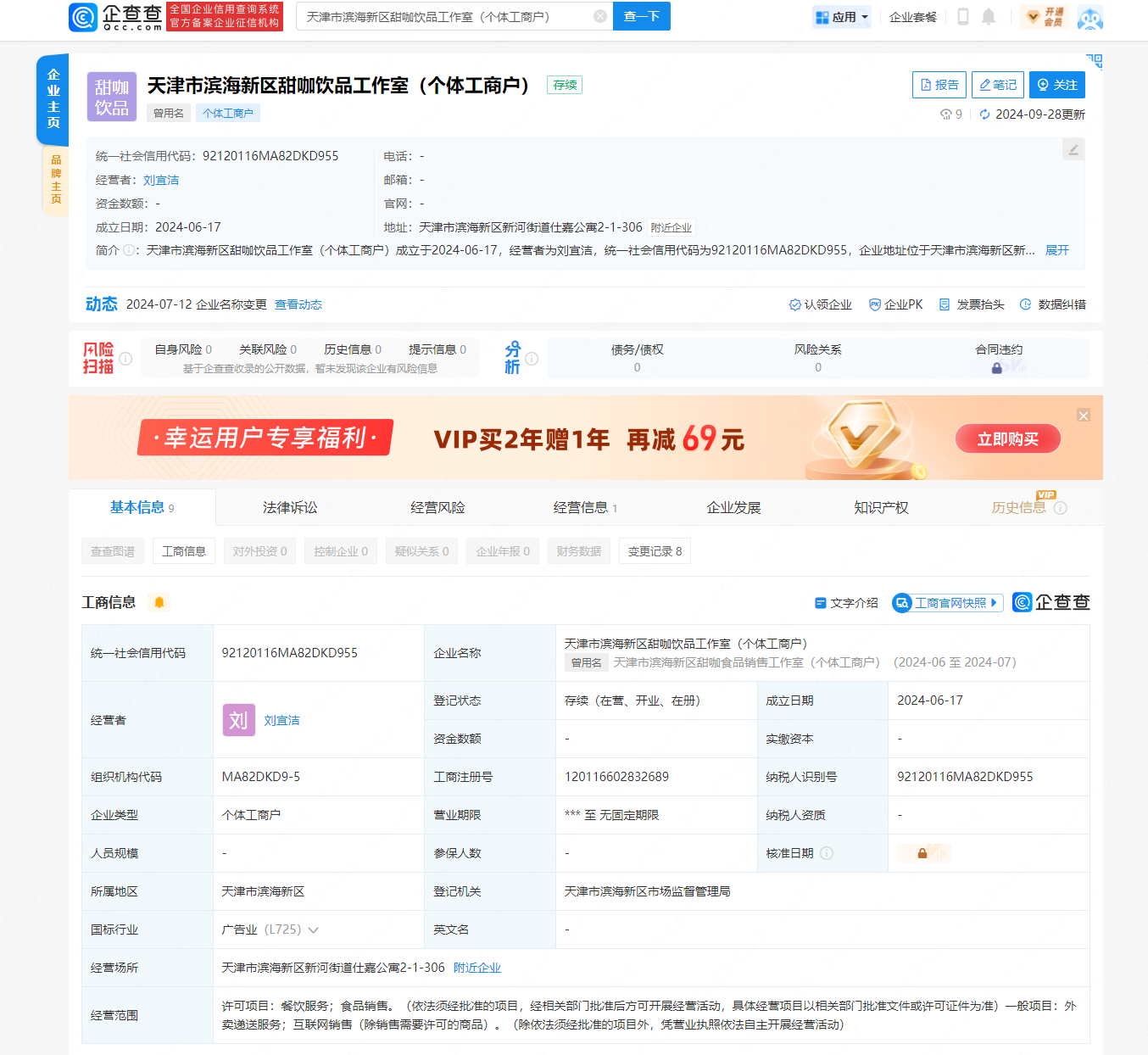Click 企业PK action
The image size is (1148, 1055).
[896, 304]
